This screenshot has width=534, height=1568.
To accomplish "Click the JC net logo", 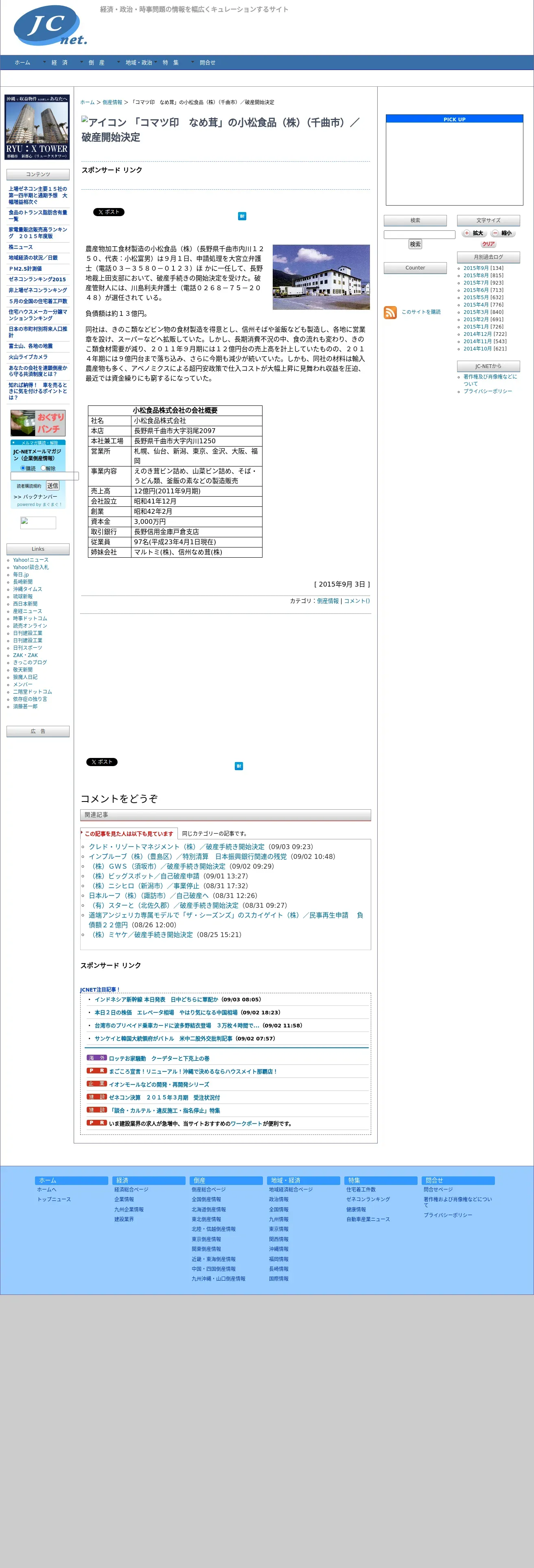I will (50, 26).
